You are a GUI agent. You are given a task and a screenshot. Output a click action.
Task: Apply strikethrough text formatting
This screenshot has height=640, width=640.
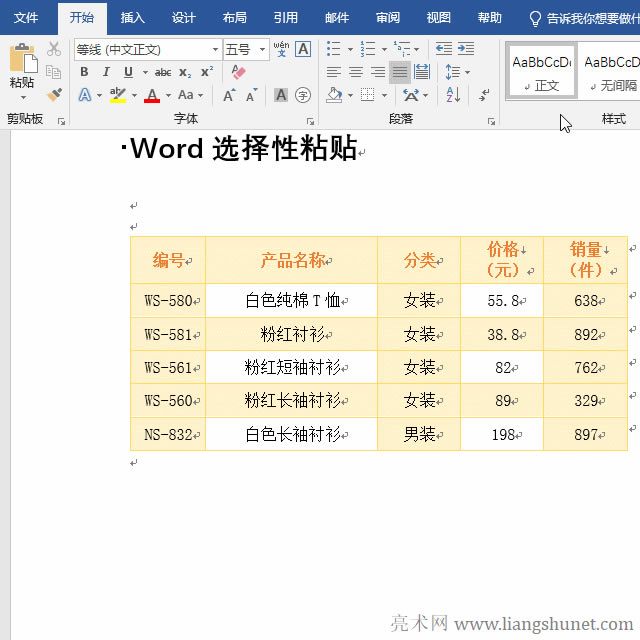163,72
